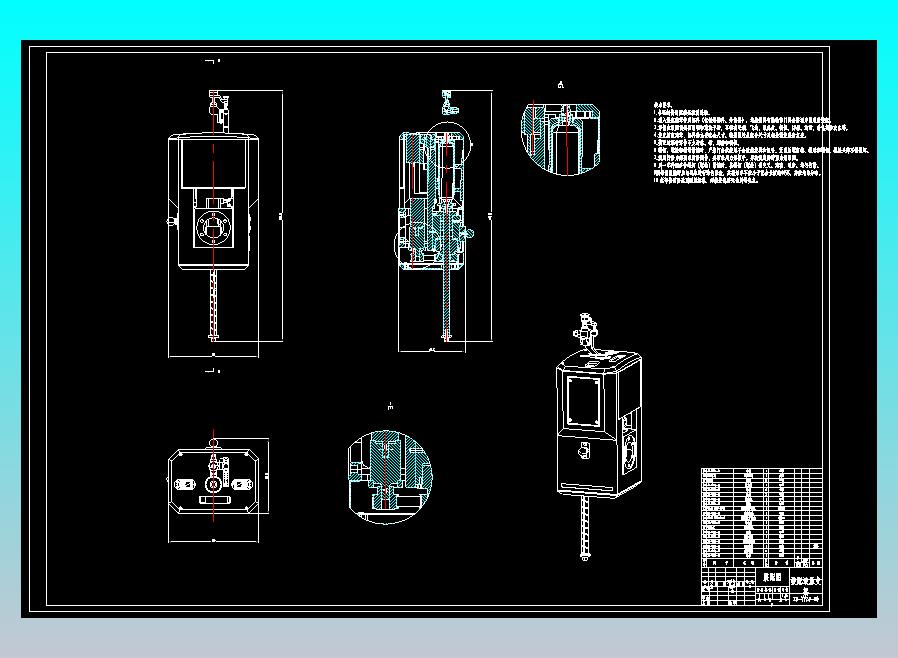Click the drawing number cell in title block

806,599
